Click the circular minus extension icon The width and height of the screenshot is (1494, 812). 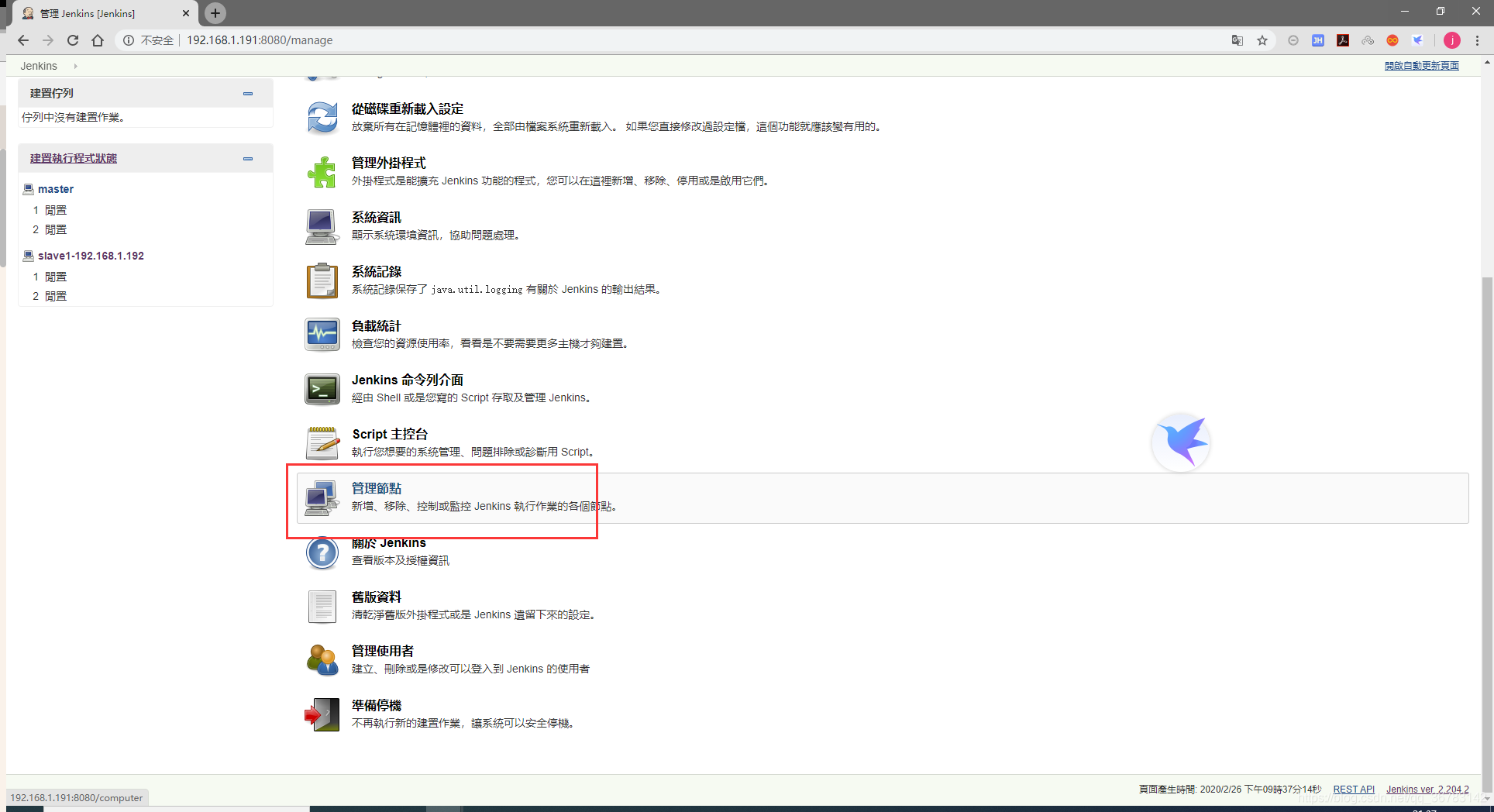pyautogui.click(x=1293, y=40)
